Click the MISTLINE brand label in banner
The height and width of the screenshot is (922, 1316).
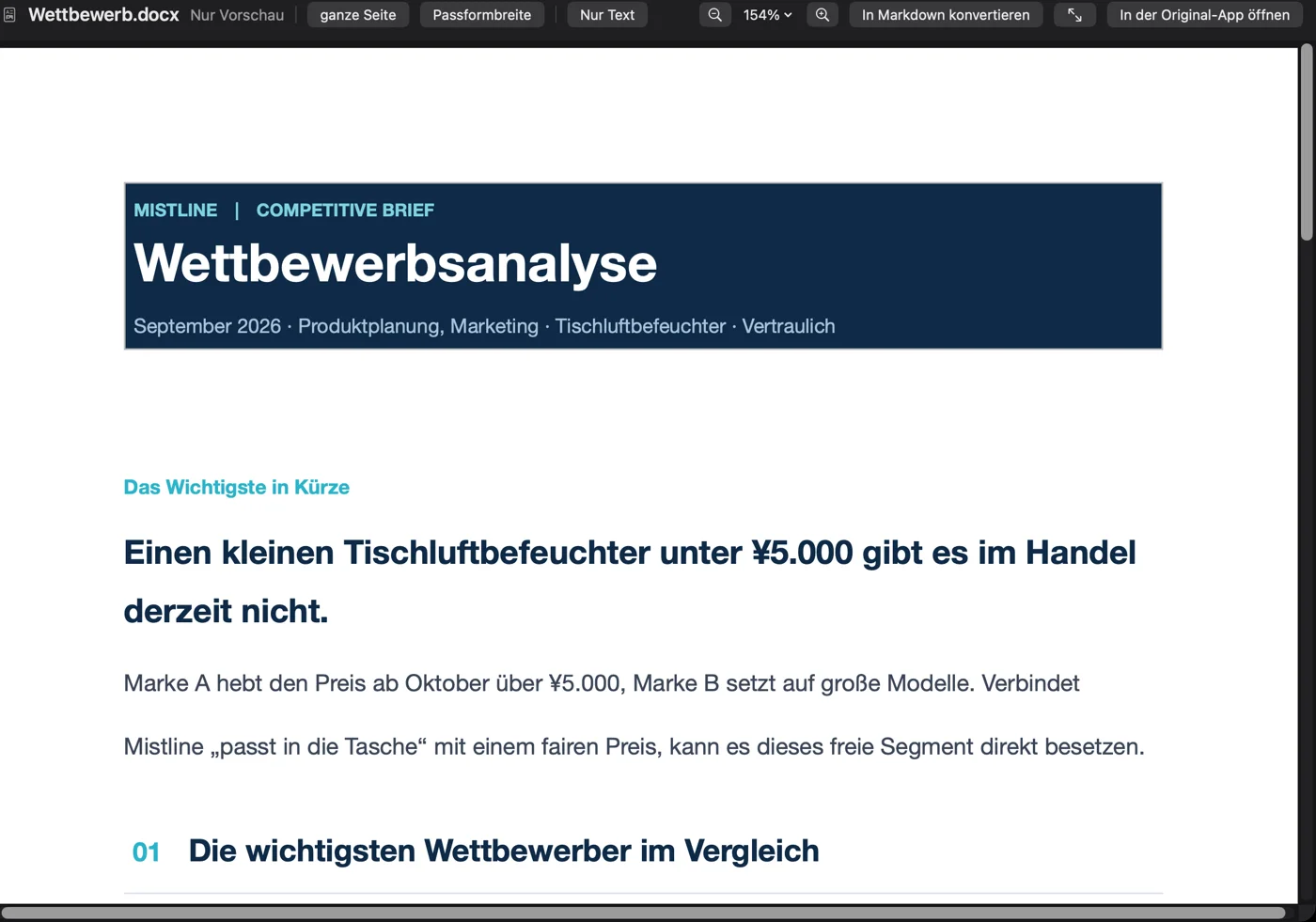[x=176, y=211]
